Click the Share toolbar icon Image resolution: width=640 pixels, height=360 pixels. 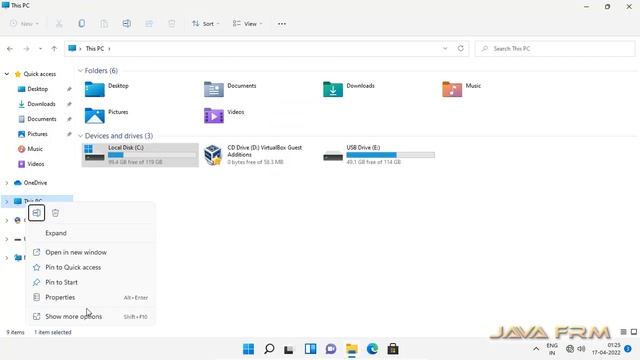point(149,24)
